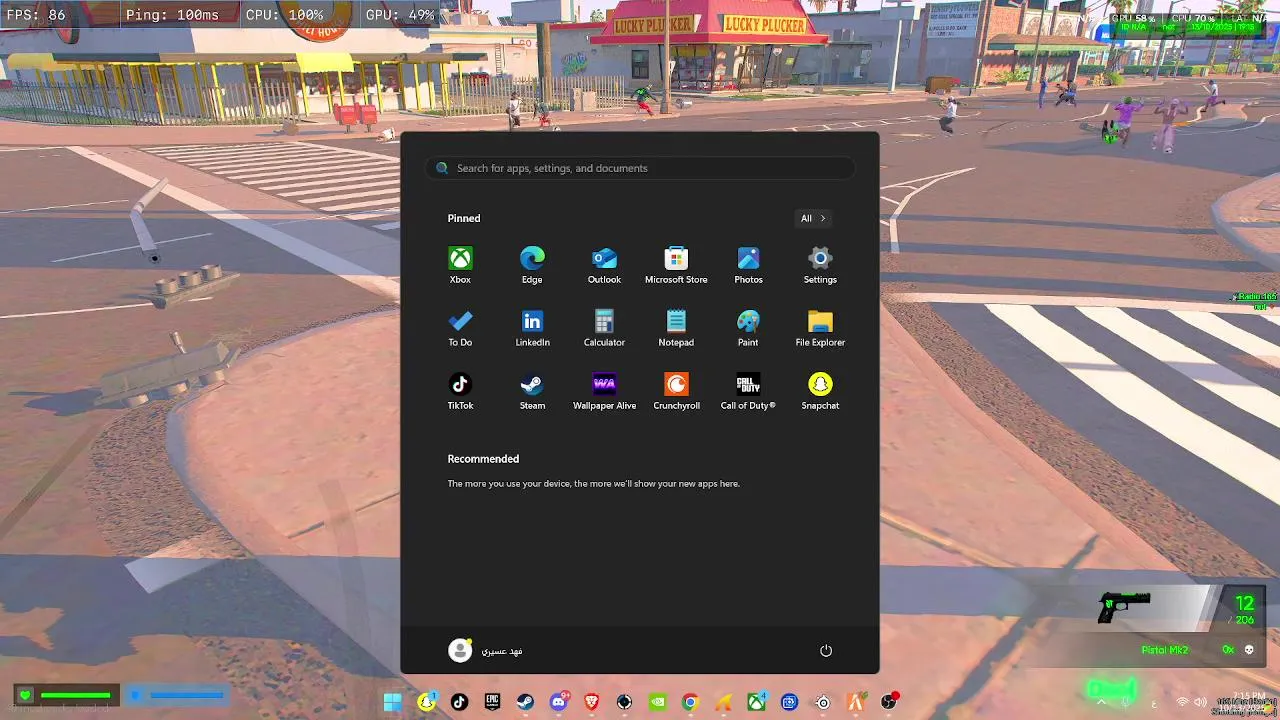Switch to FiveM on the taskbar
The width and height of the screenshot is (1280, 720).
[x=856, y=702]
